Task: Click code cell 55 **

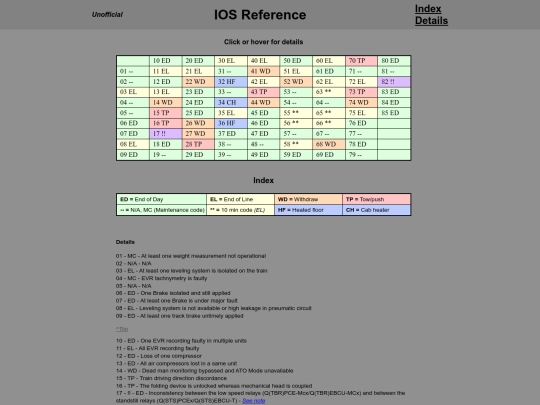Action: pos(296,113)
